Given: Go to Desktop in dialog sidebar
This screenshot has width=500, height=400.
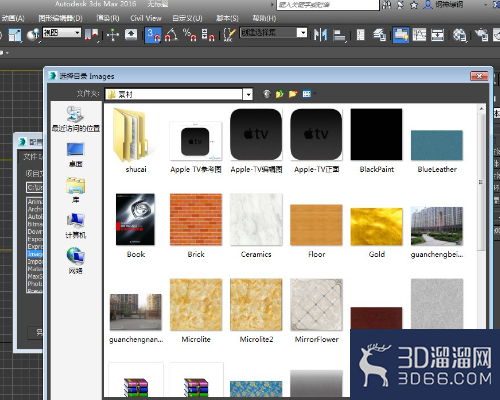Looking at the screenshot, I should (x=76, y=155).
